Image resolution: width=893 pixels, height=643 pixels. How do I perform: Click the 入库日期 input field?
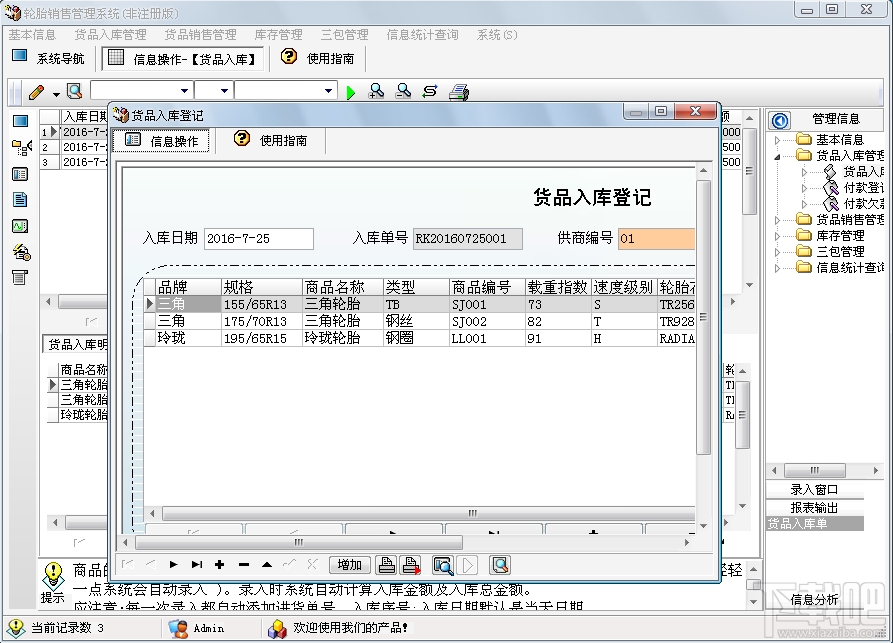tap(259, 239)
